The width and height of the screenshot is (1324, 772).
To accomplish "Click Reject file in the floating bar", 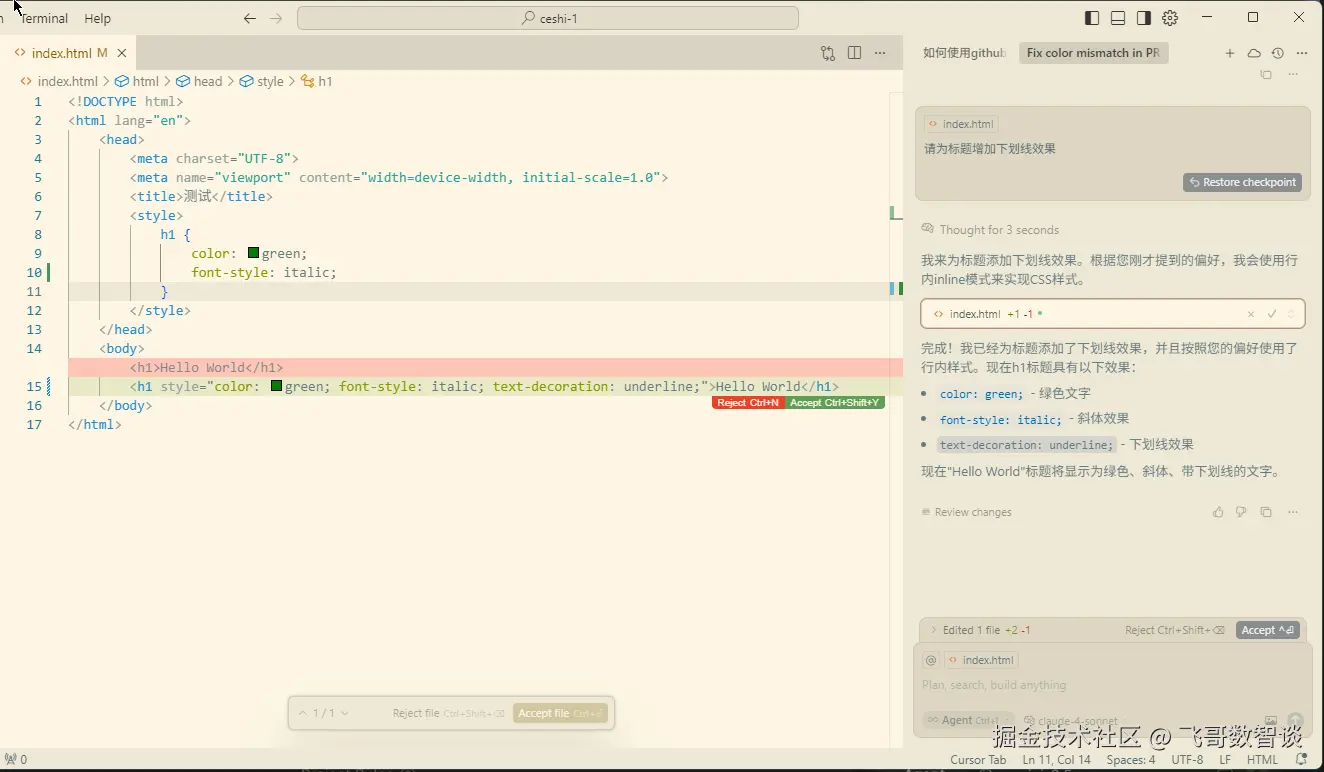I will (x=448, y=713).
